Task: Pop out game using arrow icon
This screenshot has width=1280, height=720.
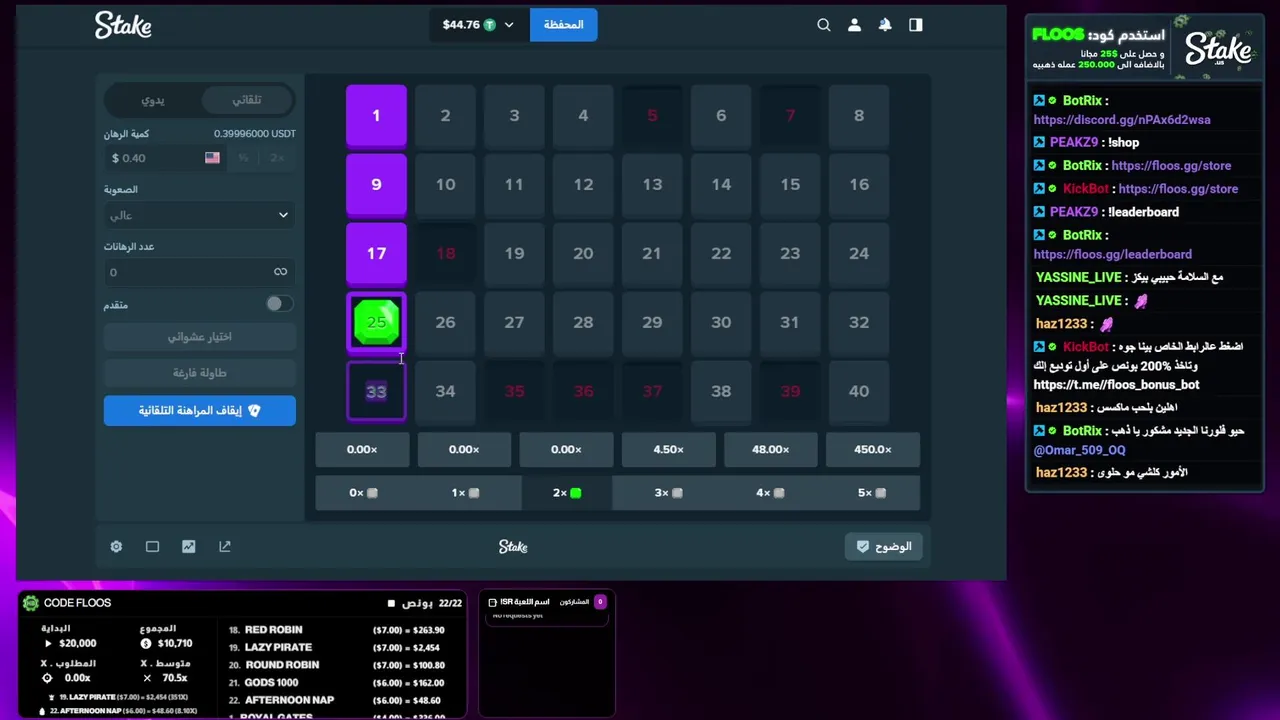Action: tap(225, 547)
